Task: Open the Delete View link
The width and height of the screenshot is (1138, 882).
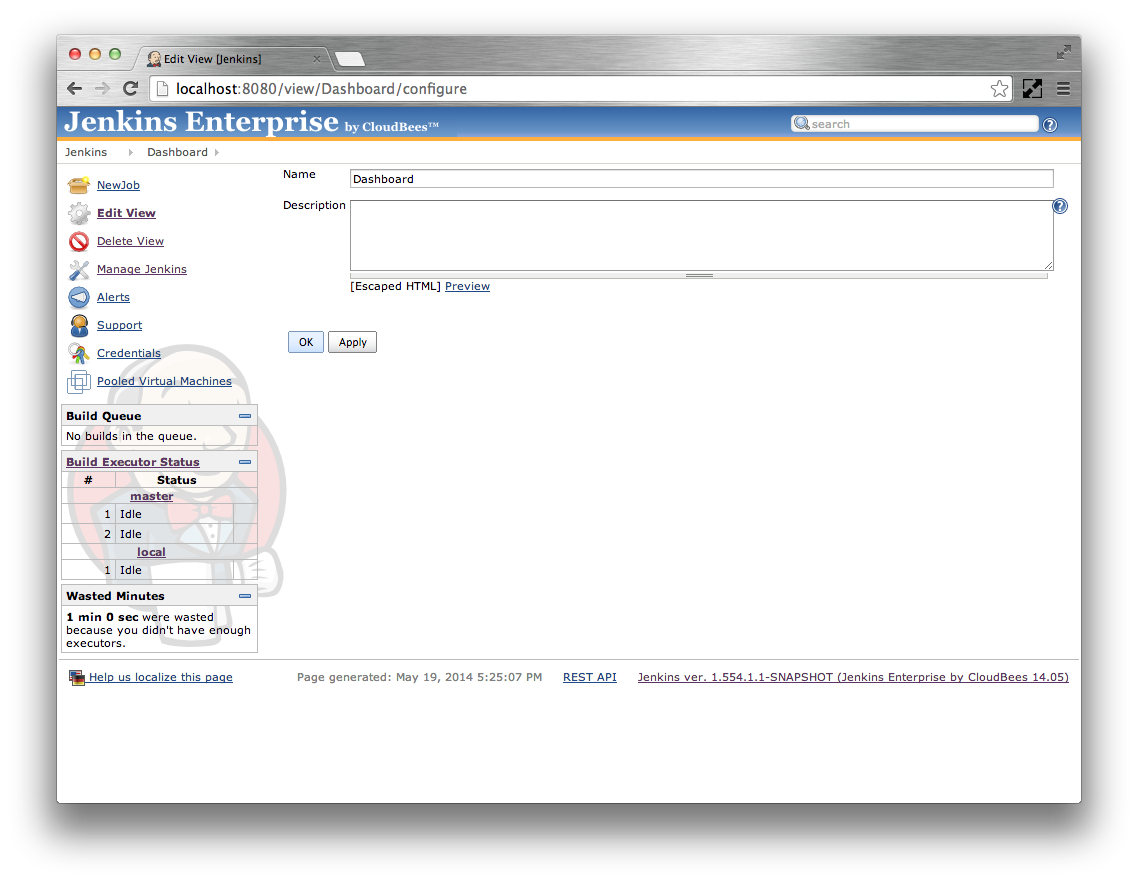Action: click(130, 241)
